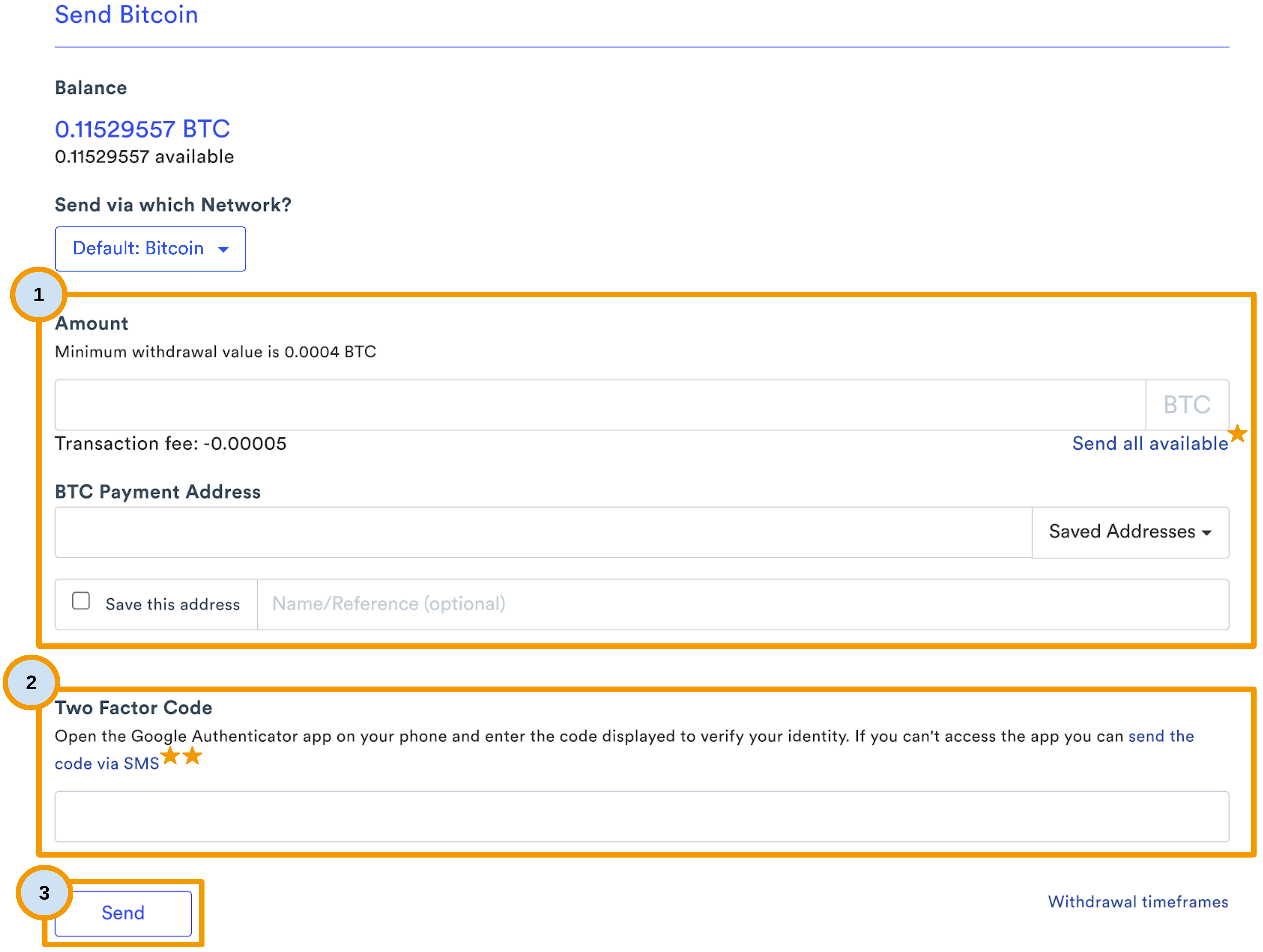Click the Minimum withdrawal value is 0.0004 BTC text
The image size is (1263, 952).
point(215,352)
